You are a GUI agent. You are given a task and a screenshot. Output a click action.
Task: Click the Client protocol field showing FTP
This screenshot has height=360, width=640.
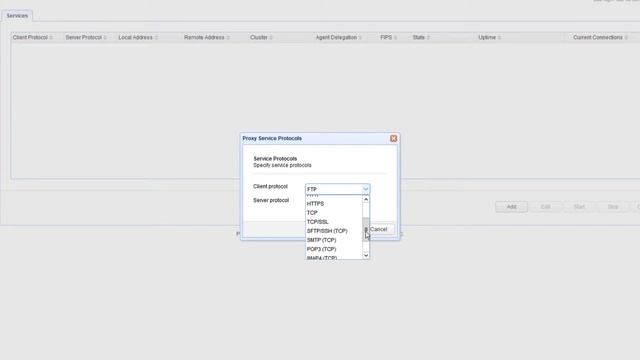pyautogui.click(x=333, y=189)
